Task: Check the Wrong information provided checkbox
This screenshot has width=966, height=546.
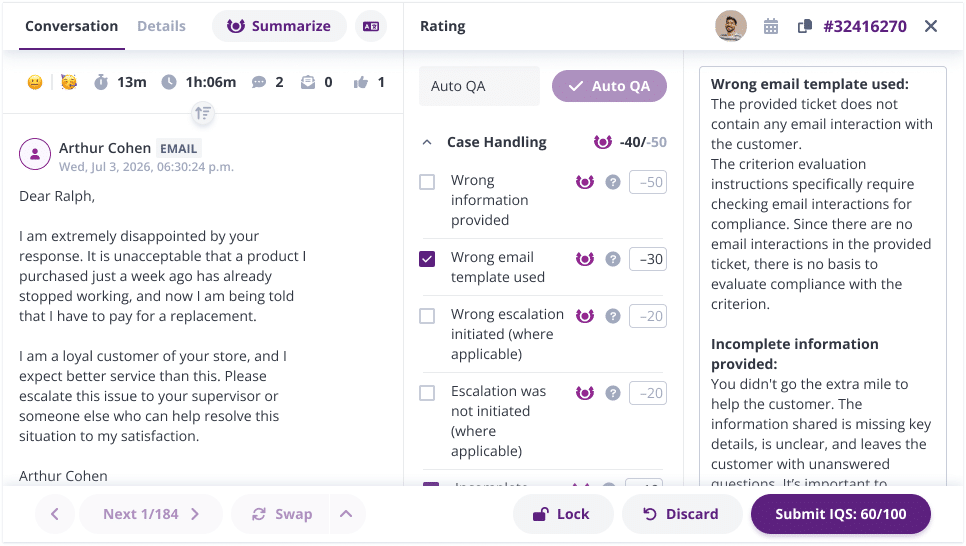Action: [427, 182]
